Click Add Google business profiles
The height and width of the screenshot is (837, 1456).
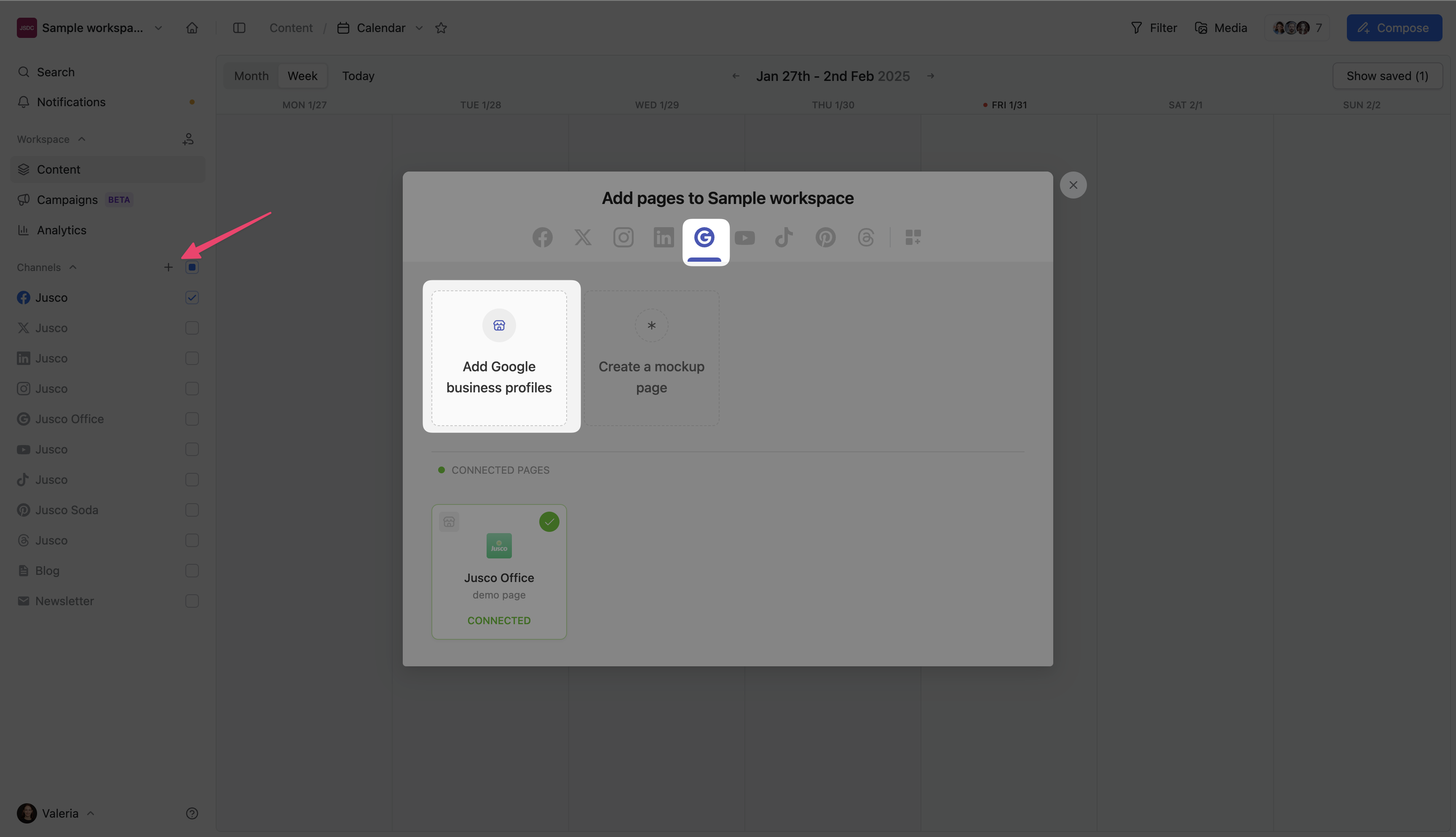[499, 357]
